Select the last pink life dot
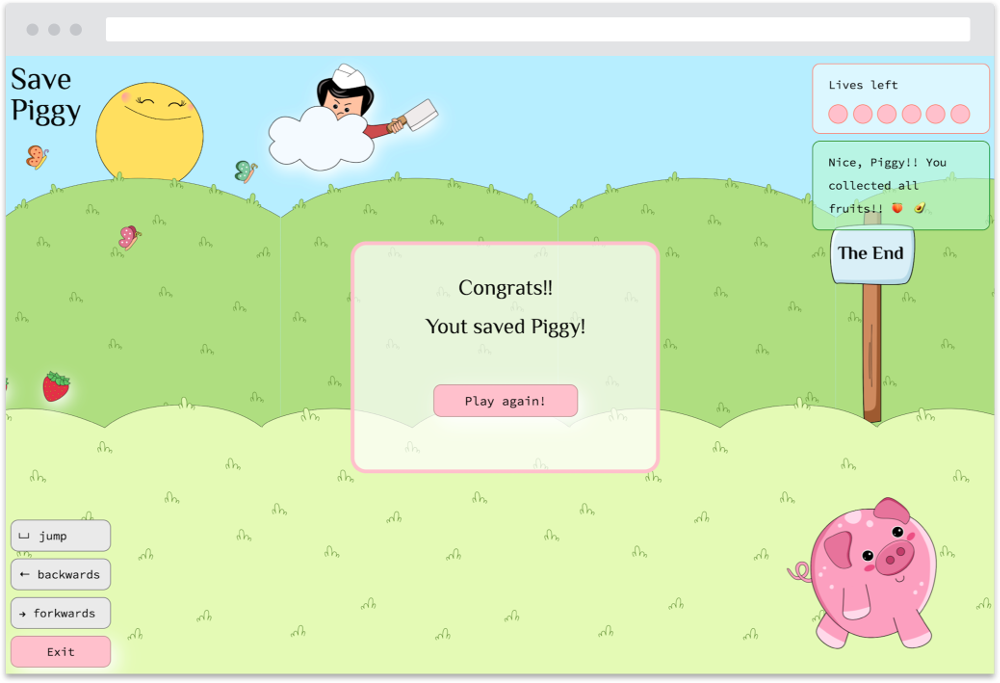The height and width of the screenshot is (683, 1000). 960,114
